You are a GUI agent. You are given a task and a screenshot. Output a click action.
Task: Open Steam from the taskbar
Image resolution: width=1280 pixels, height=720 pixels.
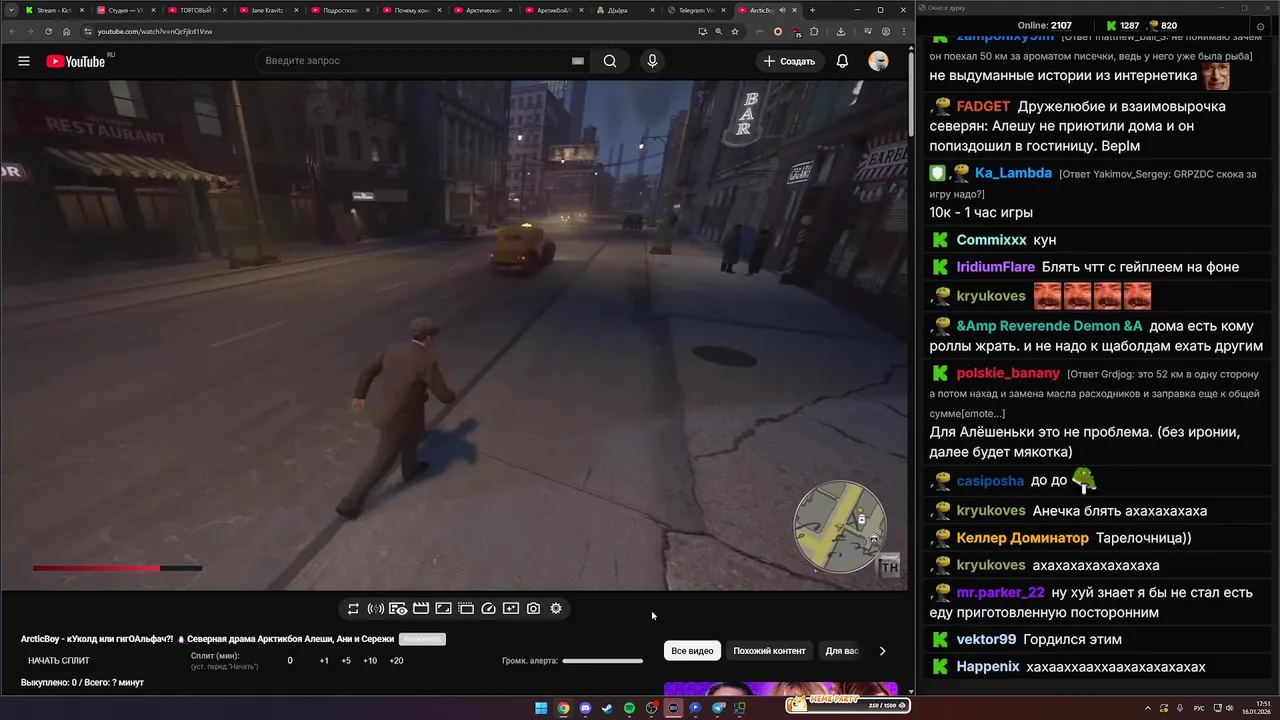click(x=607, y=708)
